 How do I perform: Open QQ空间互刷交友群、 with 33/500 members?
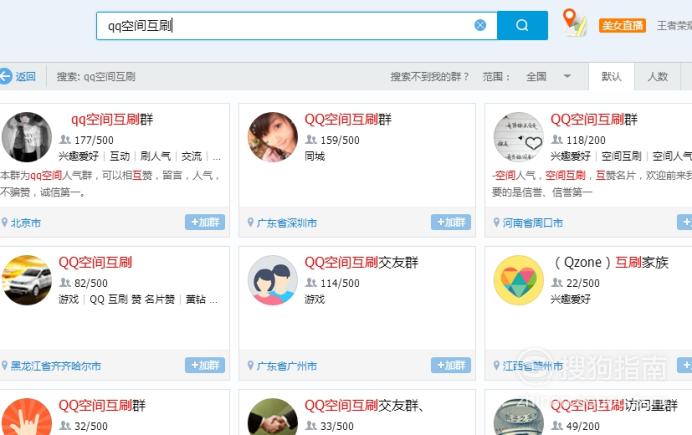[x=364, y=405]
